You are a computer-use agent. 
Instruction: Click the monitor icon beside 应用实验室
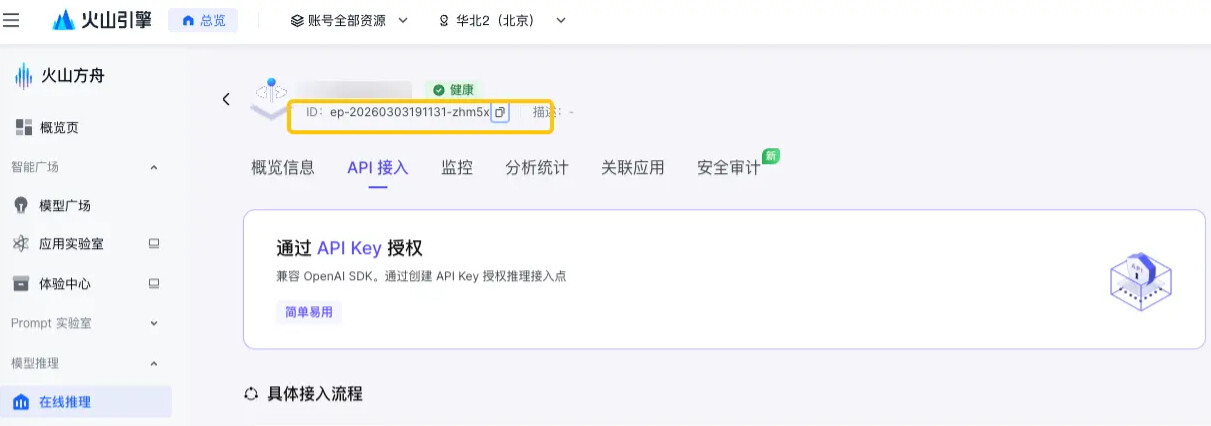tap(154, 243)
